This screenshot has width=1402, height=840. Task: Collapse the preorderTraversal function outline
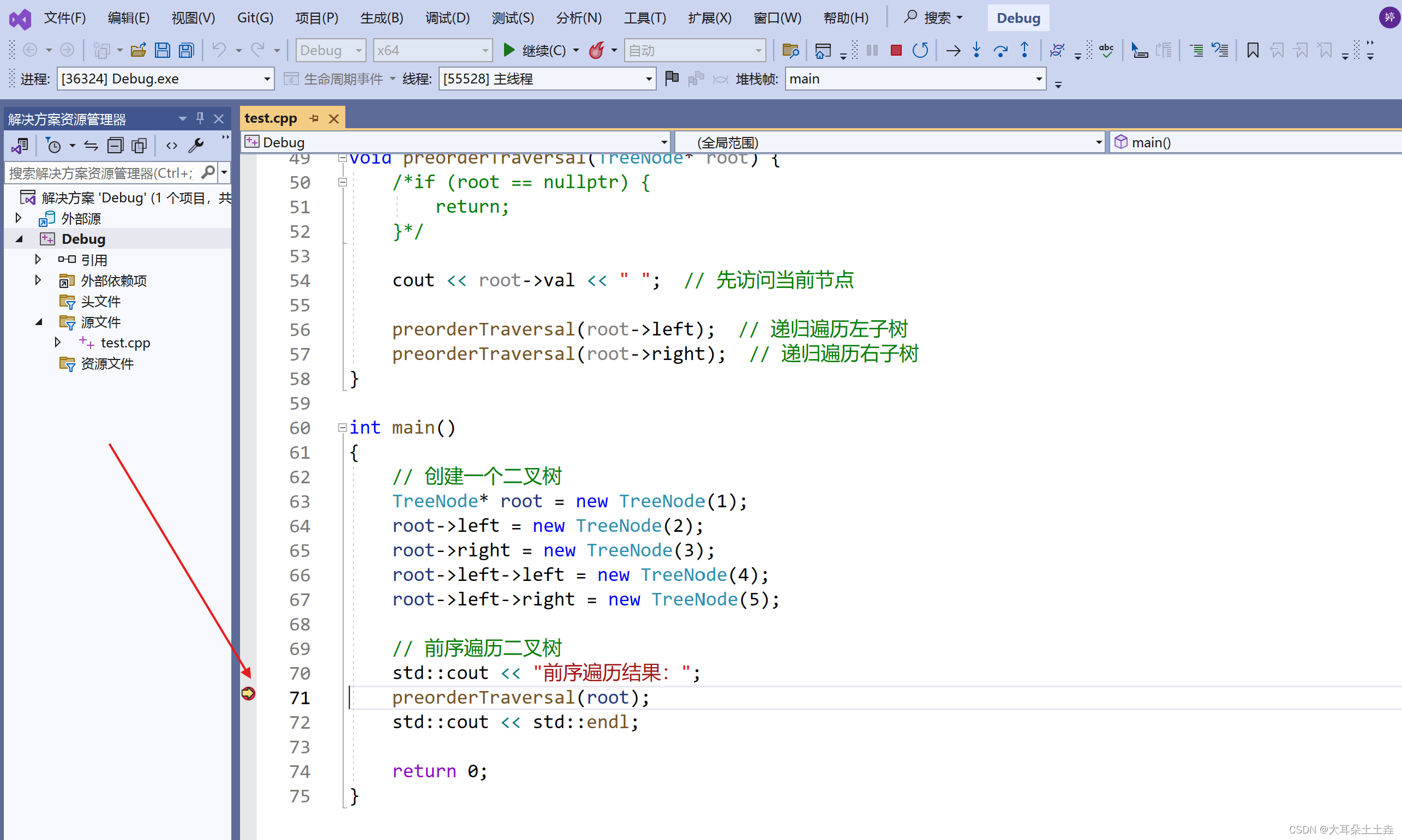[x=342, y=159]
